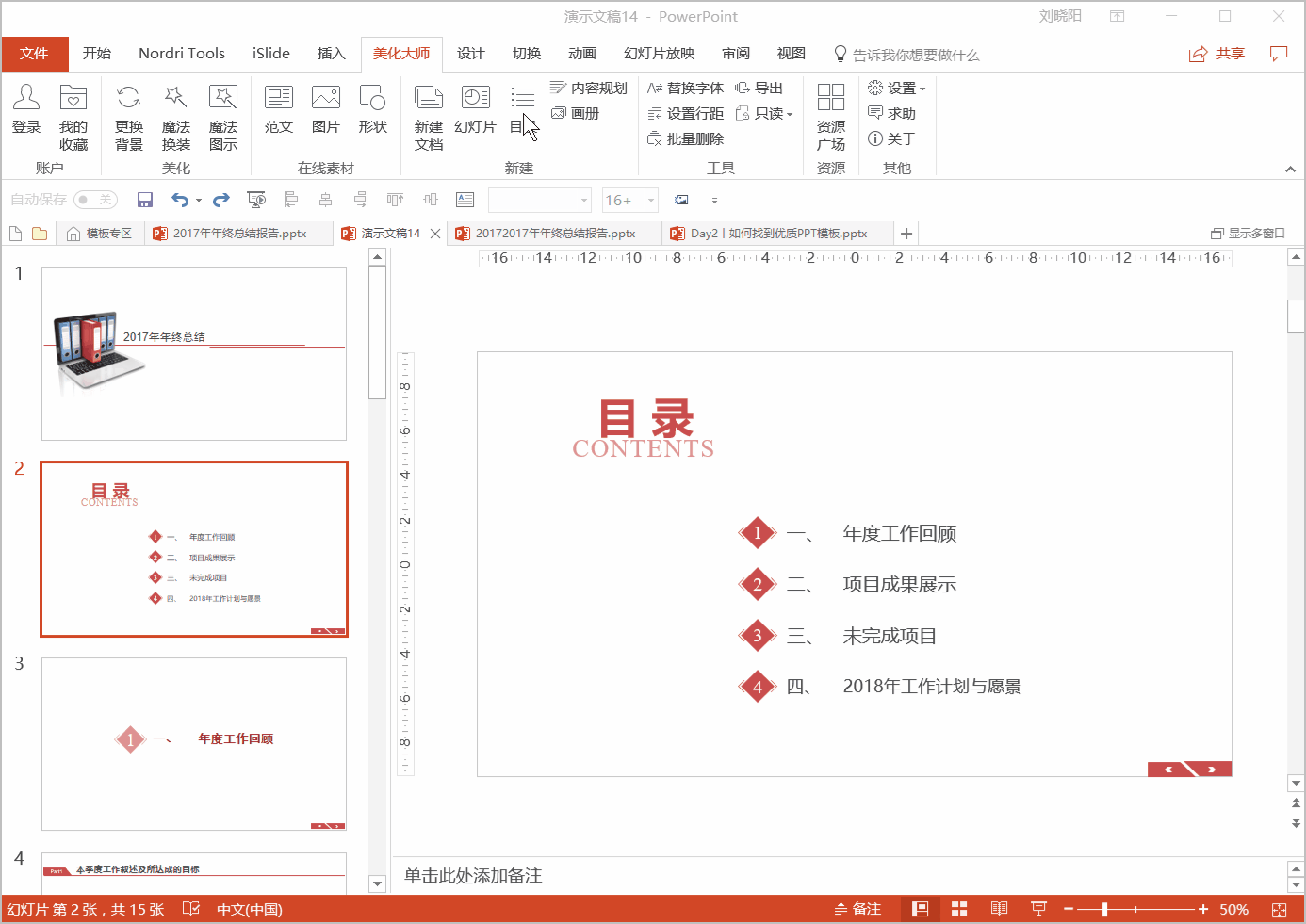Click the 新建文档 new document icon
Viewport: 1306px width, 924px height.
coord(429,117)
